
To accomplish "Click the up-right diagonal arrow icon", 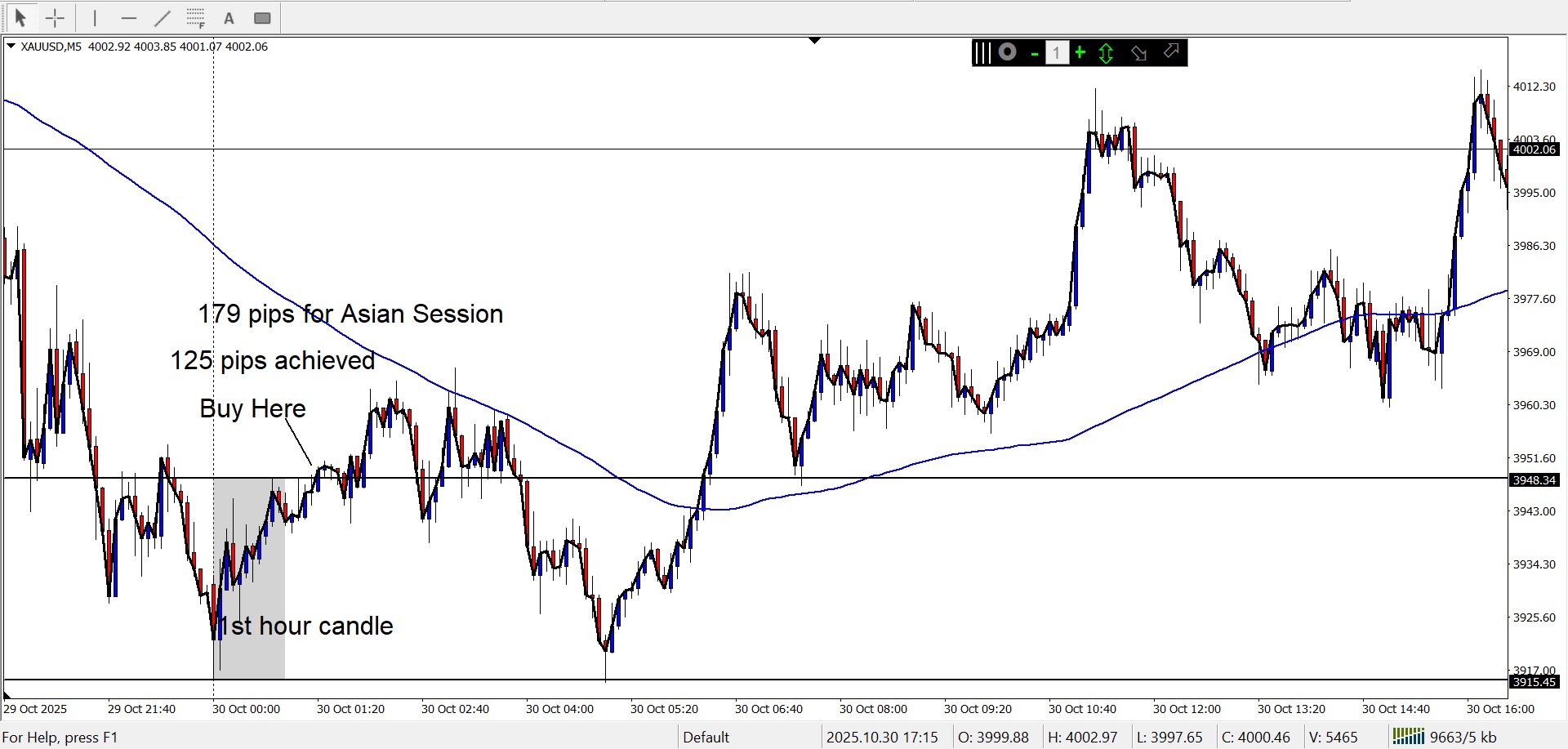I will tap(1171, 51).
